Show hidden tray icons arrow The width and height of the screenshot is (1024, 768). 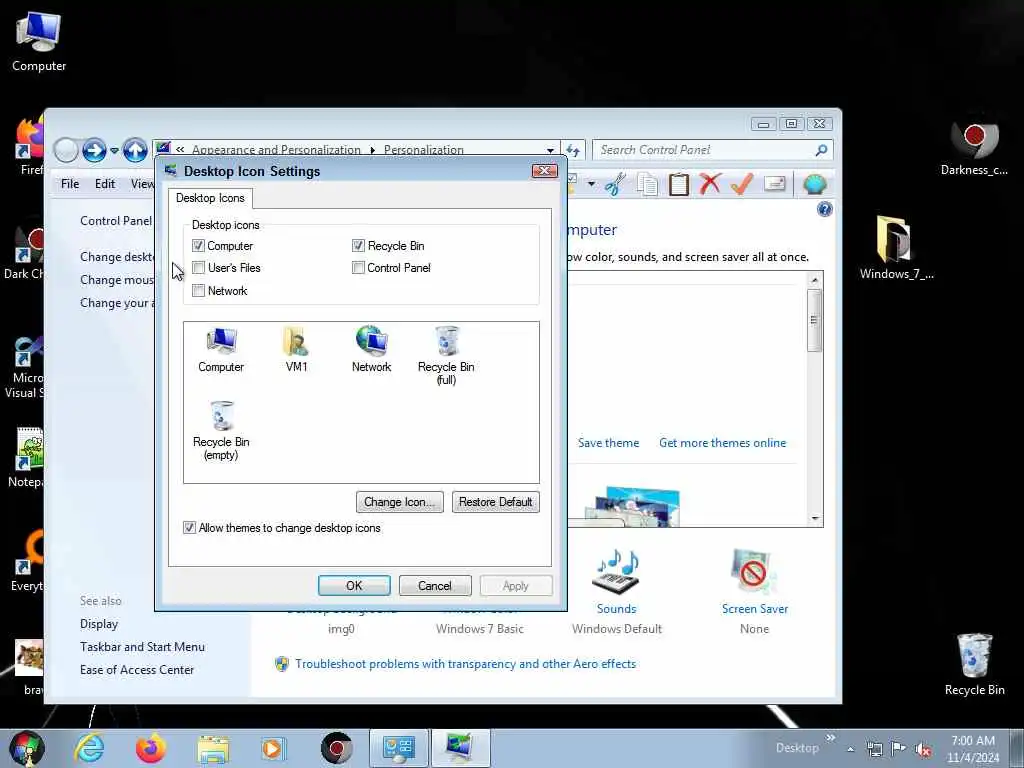click(x=850, y=750)
